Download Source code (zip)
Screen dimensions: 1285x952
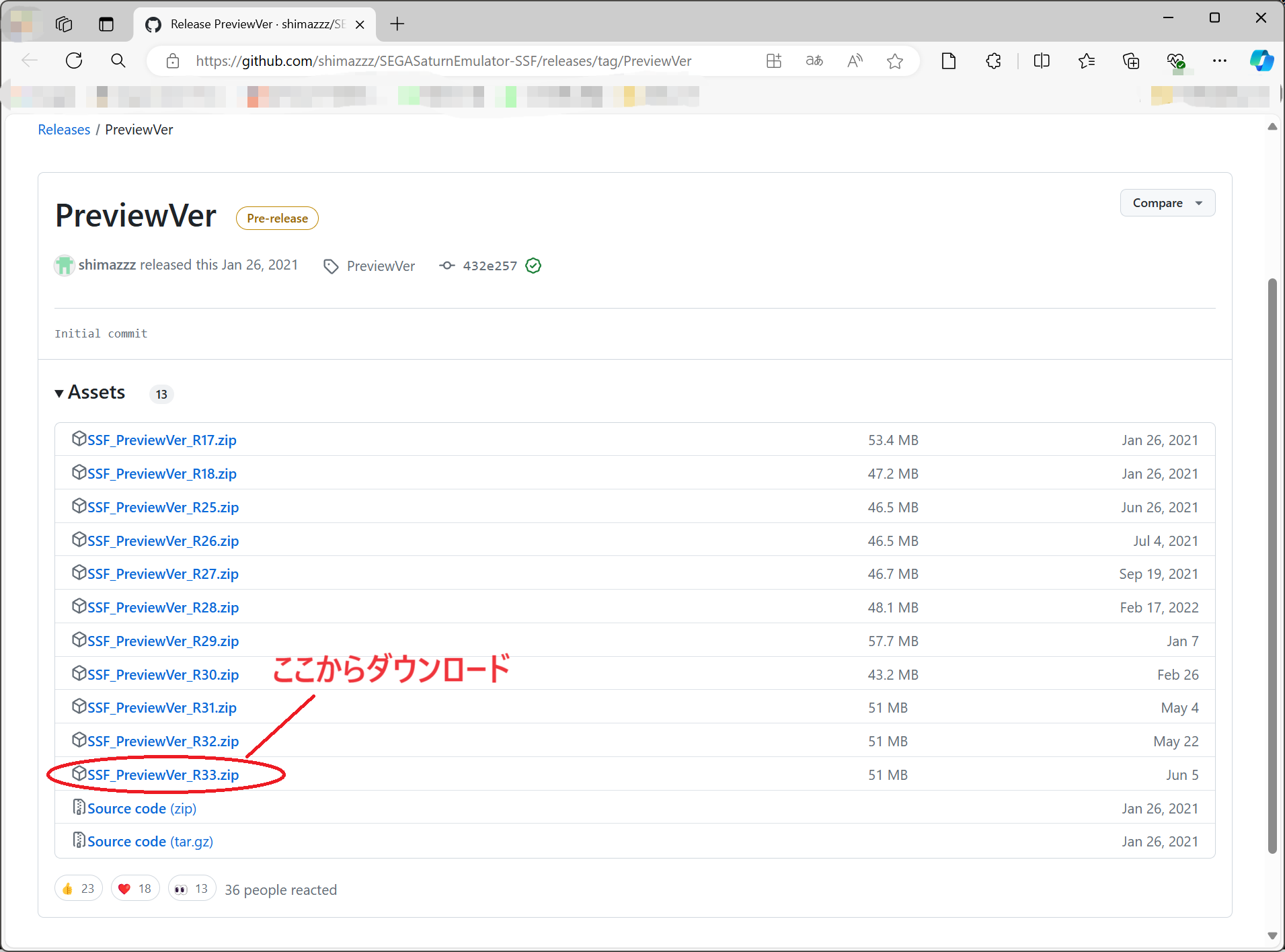pos(142,809)
